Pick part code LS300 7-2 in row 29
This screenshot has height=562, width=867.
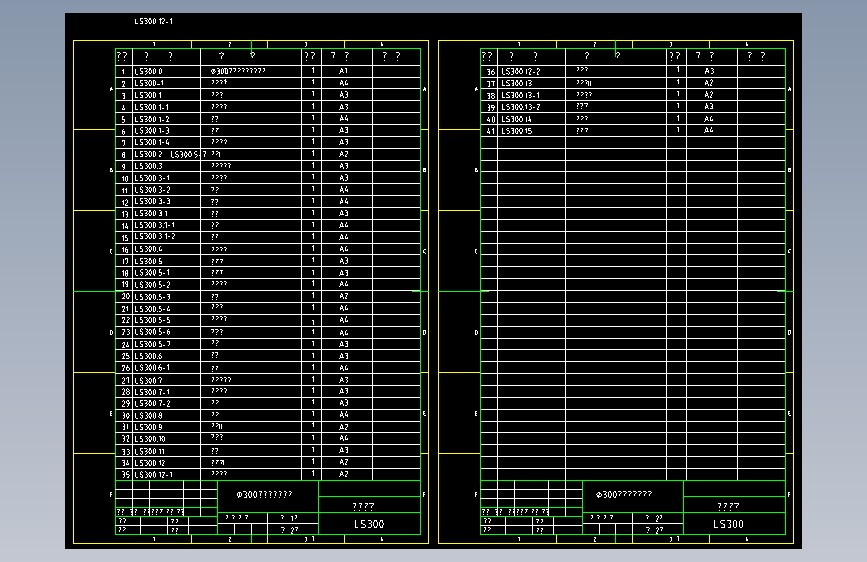click(153, 404)
